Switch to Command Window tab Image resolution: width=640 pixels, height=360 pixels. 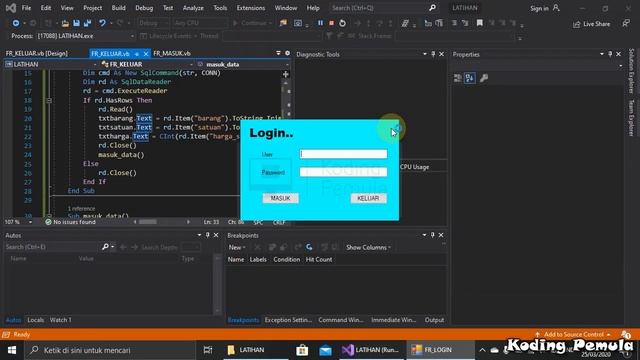pyautogui.click(x=341, y=320)
